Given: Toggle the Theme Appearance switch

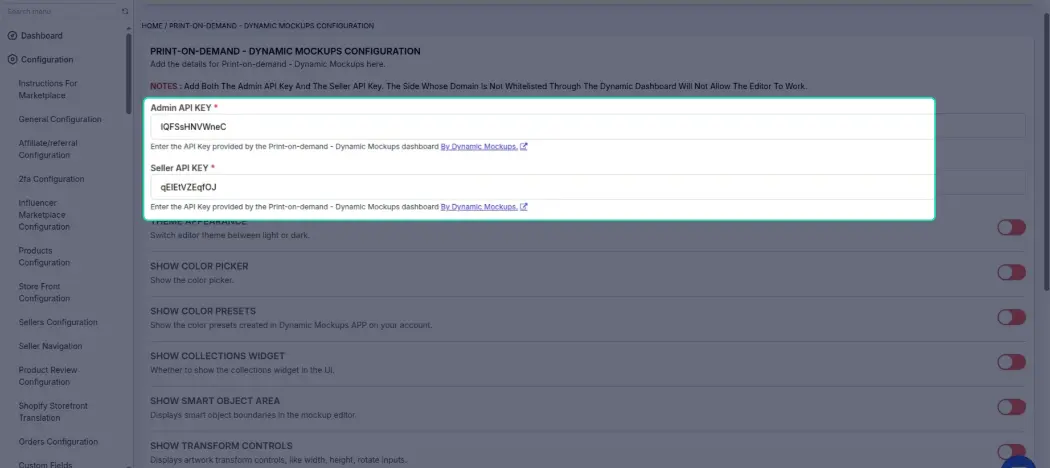Looking at the screenshot, I should [1011, 228].
